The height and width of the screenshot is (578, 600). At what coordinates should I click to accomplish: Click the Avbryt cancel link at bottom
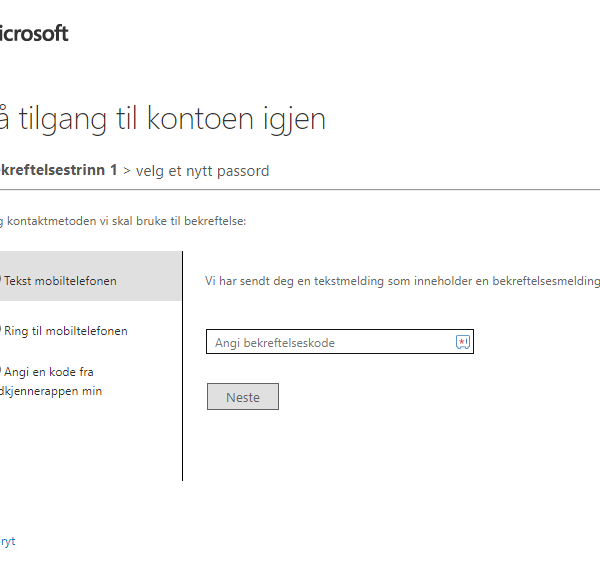[x=8, y=541]
